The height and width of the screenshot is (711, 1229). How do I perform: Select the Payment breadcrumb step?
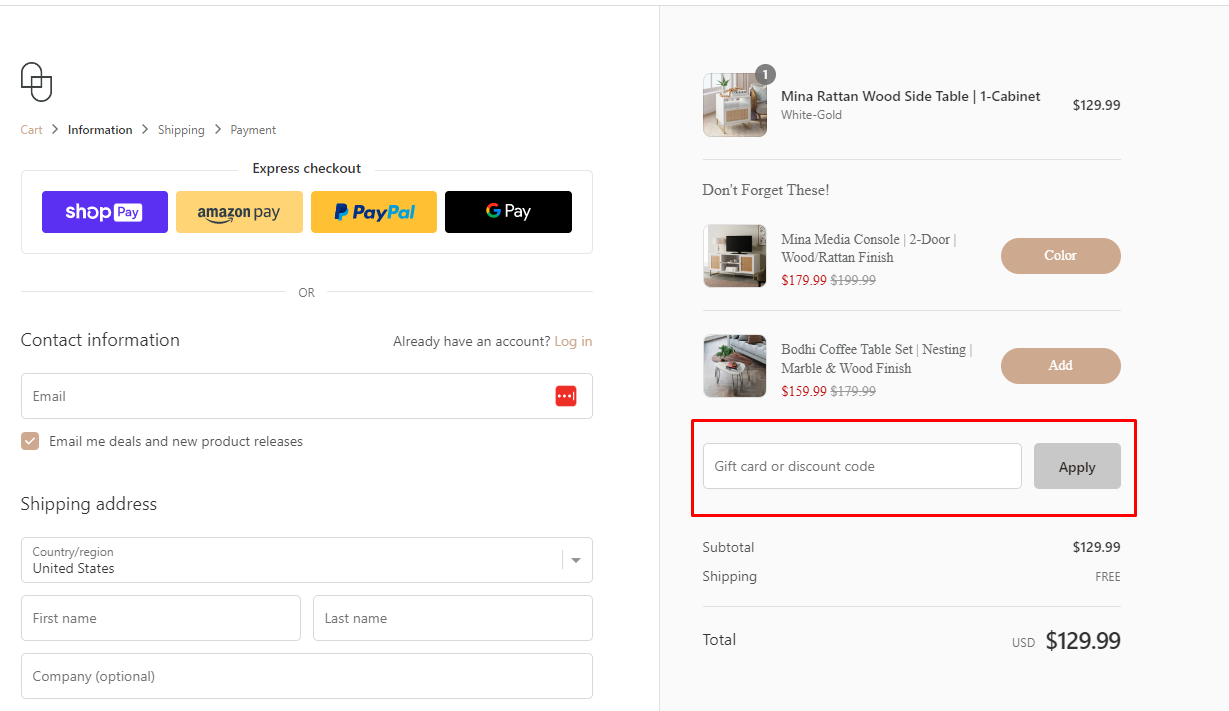tap(253, 130)
